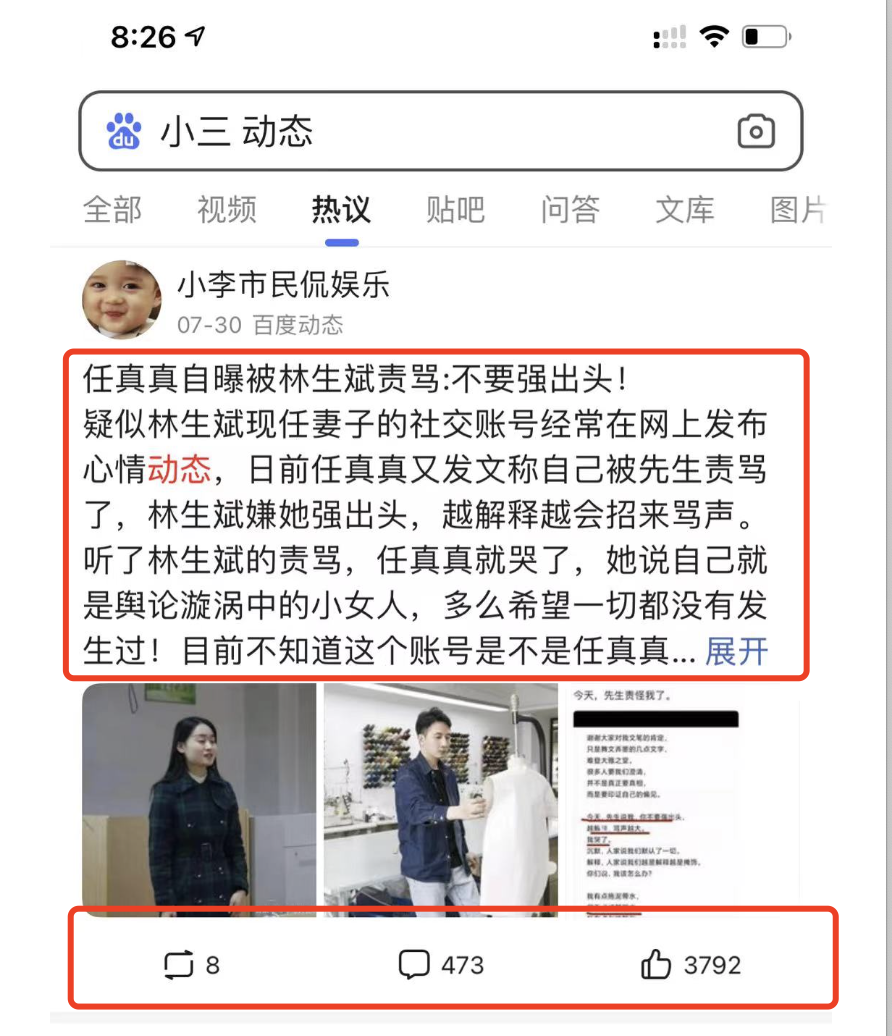892x1036 pixels.
Task: Tap the repost icon with count 8
Action: coord(178,965)
